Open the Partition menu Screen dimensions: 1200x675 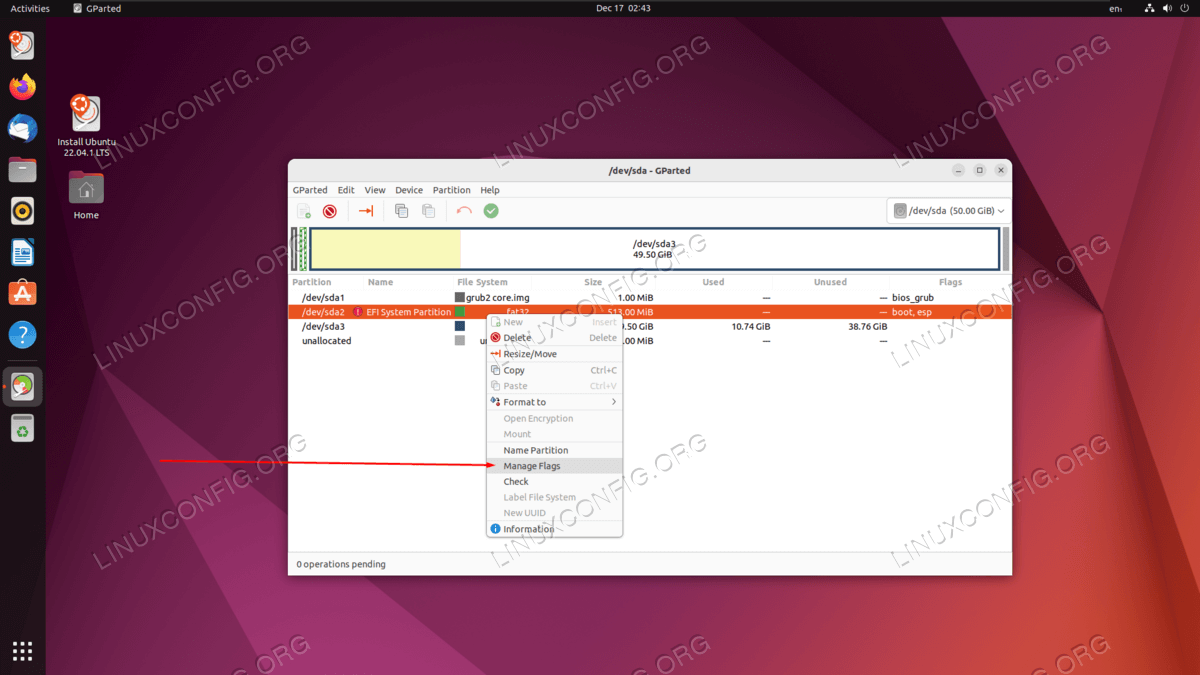(451, 190)
